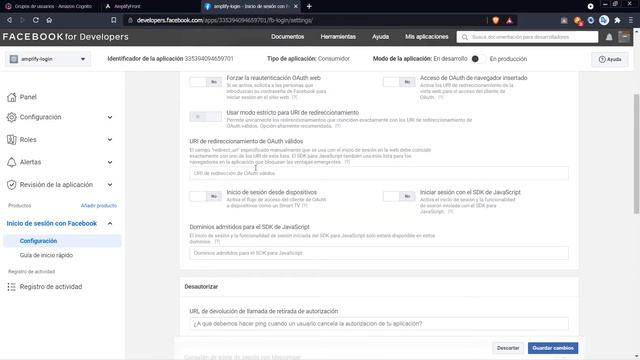
Task: Click Registro de actividad list icon
Action: [11, 287]
